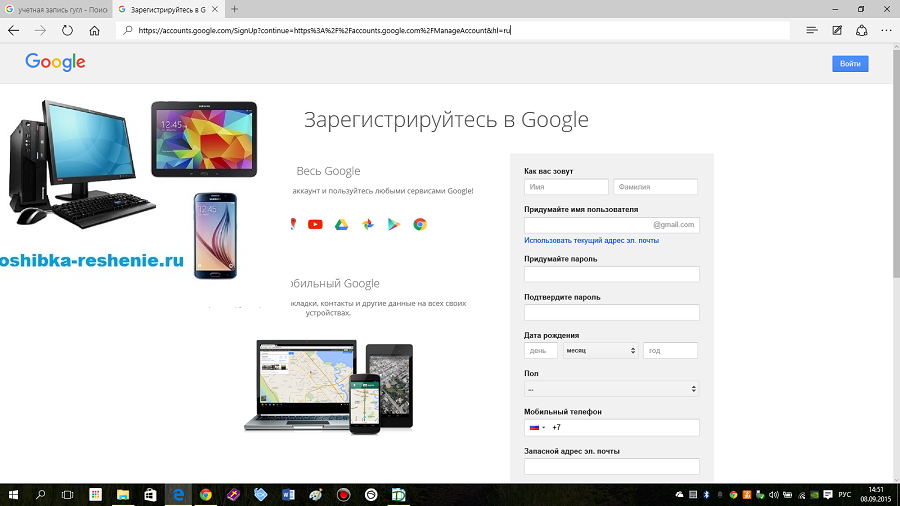Viewport: 900px width, 506px height.
Task: Click the Придумайте пароль field
Action: click(x=612, y=274)
